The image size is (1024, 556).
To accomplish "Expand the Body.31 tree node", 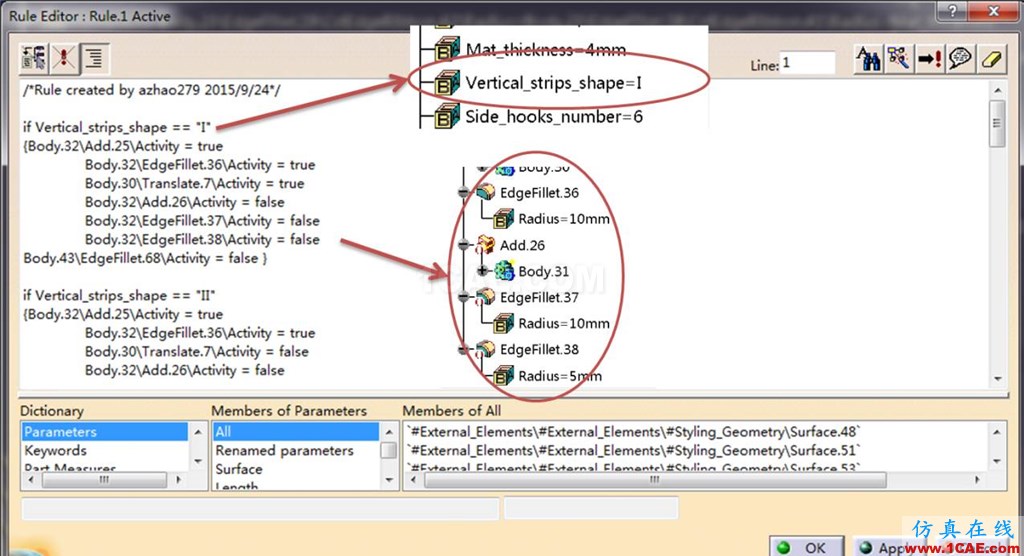I will [482, 270].
